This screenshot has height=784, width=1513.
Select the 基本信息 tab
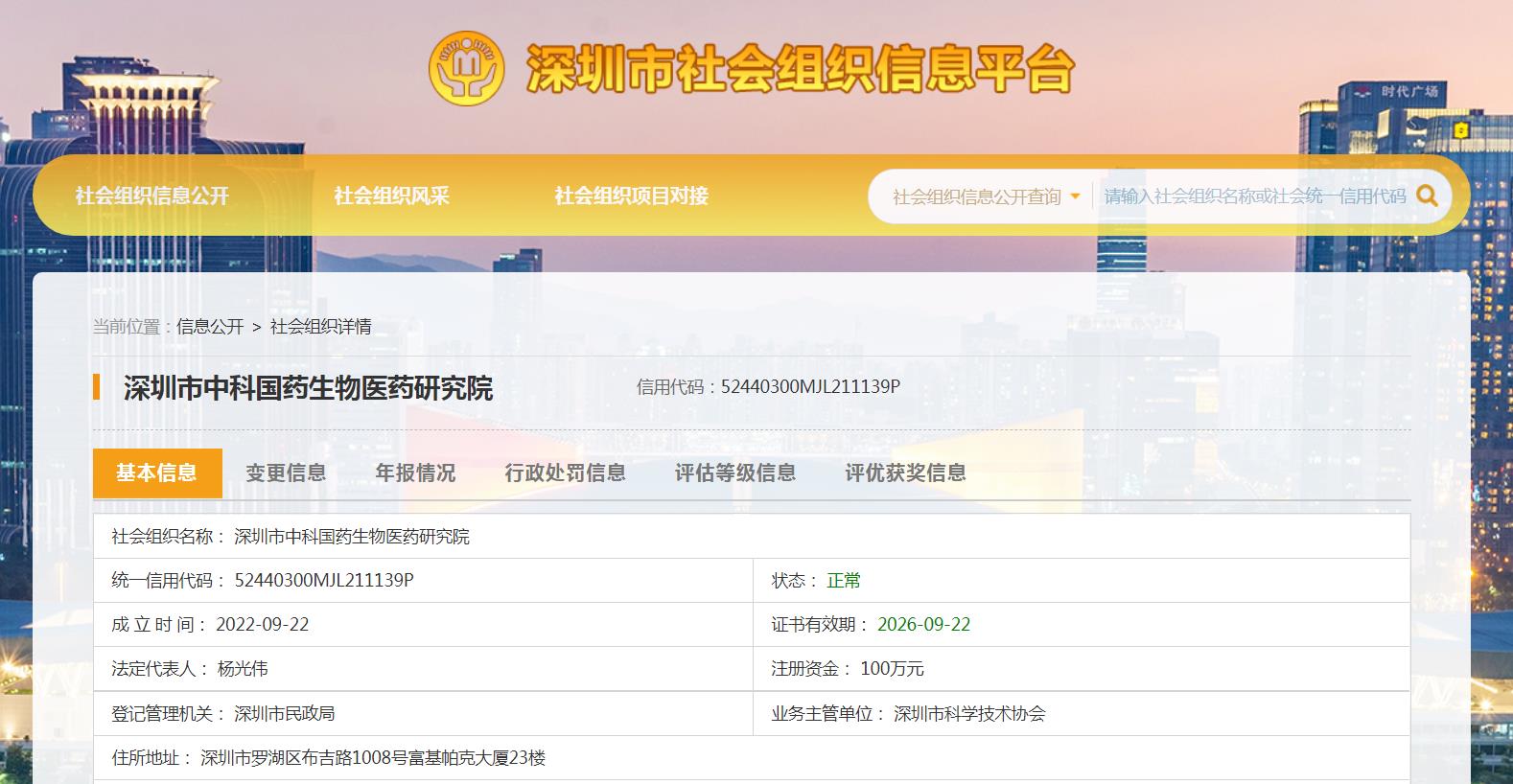pyautogui.click(x=157, y=473)
